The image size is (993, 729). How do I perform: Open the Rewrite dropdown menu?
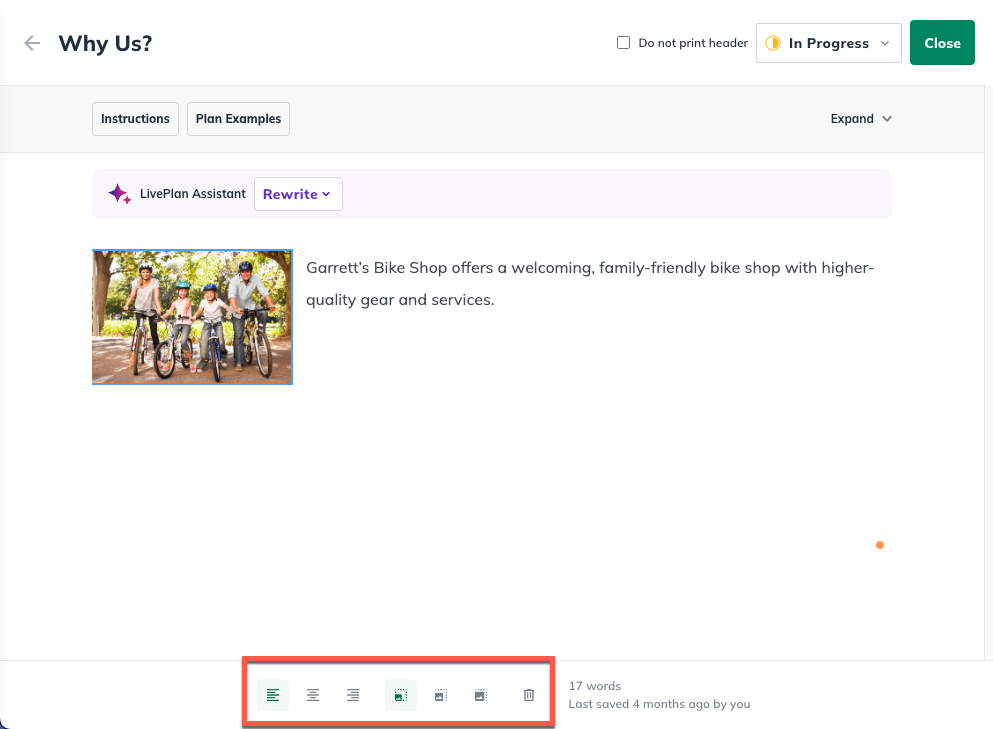click(x=298, y=193)
